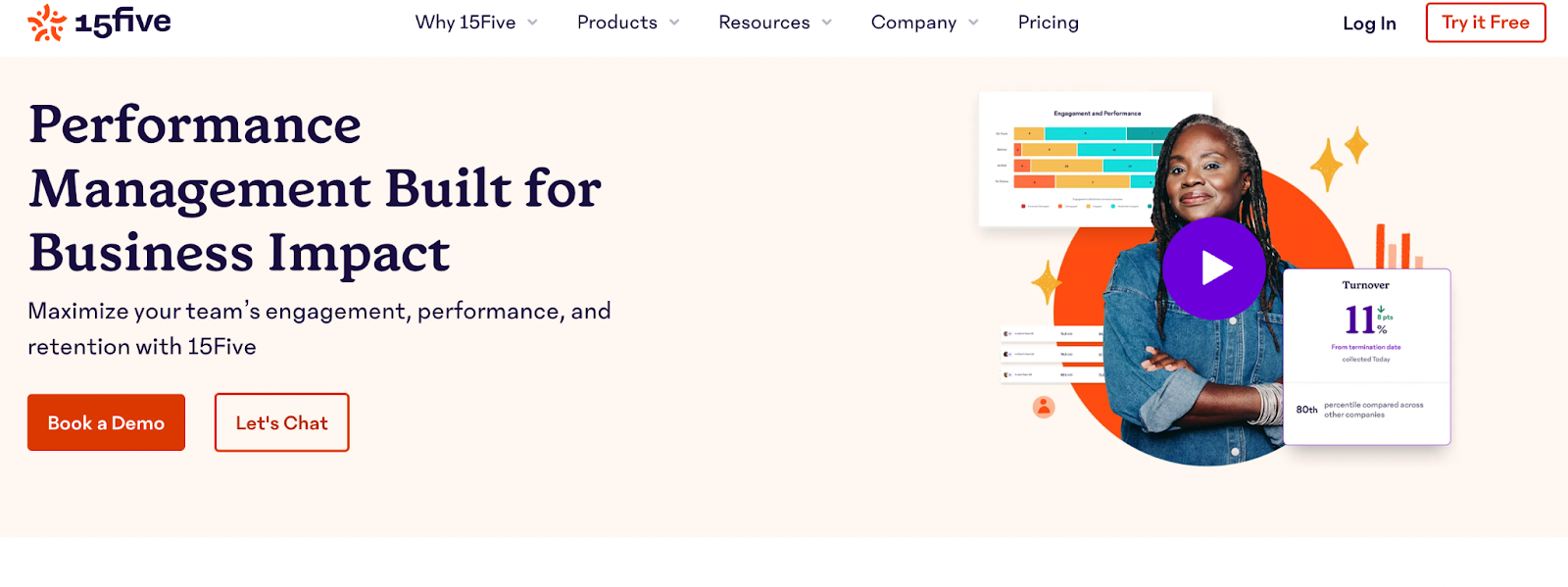Click the orange user avatar icon
This screenshot has height=587, width=1568.
point(1044,407)
